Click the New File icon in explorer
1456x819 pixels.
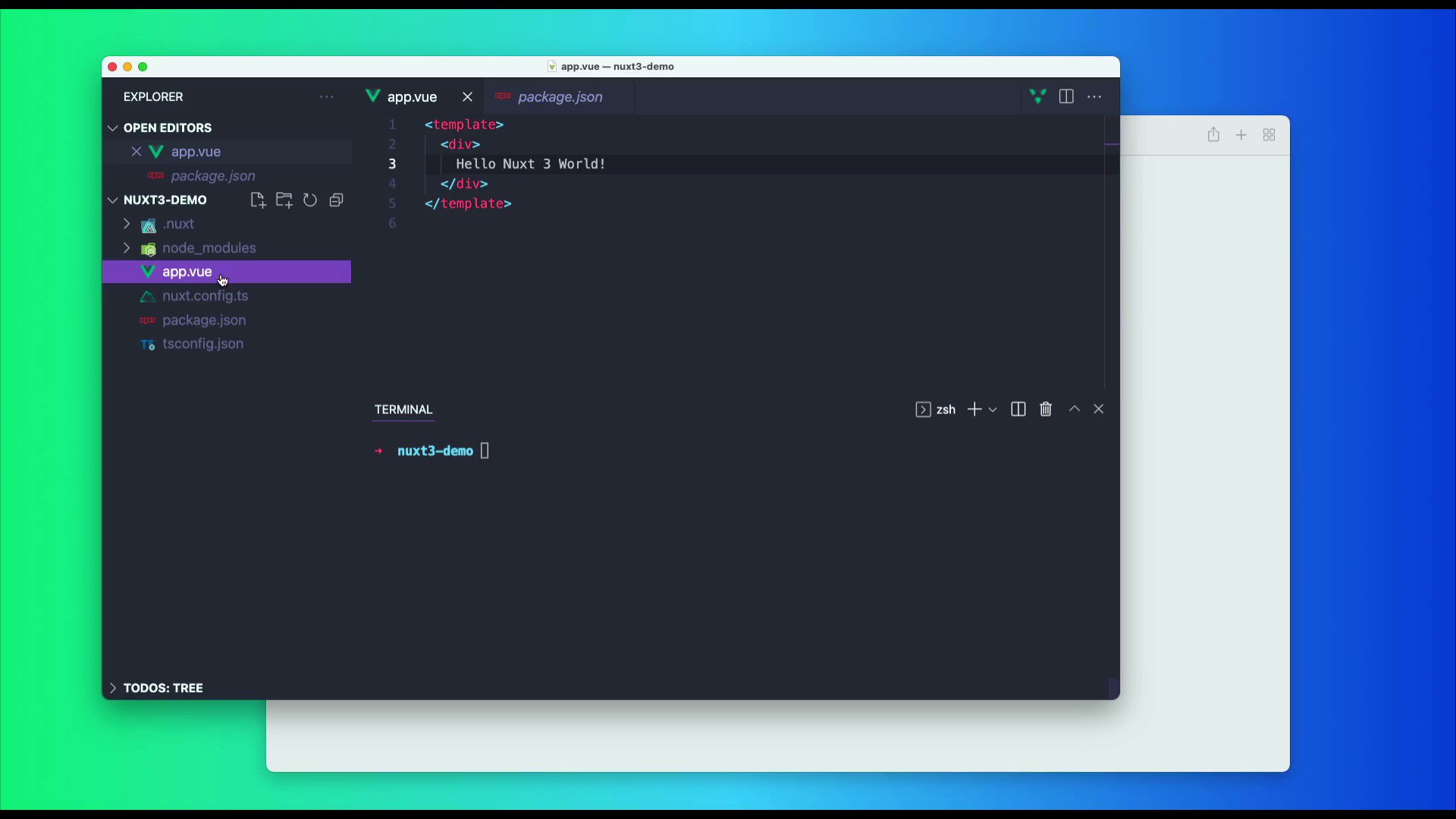click(x=258, y=200)
